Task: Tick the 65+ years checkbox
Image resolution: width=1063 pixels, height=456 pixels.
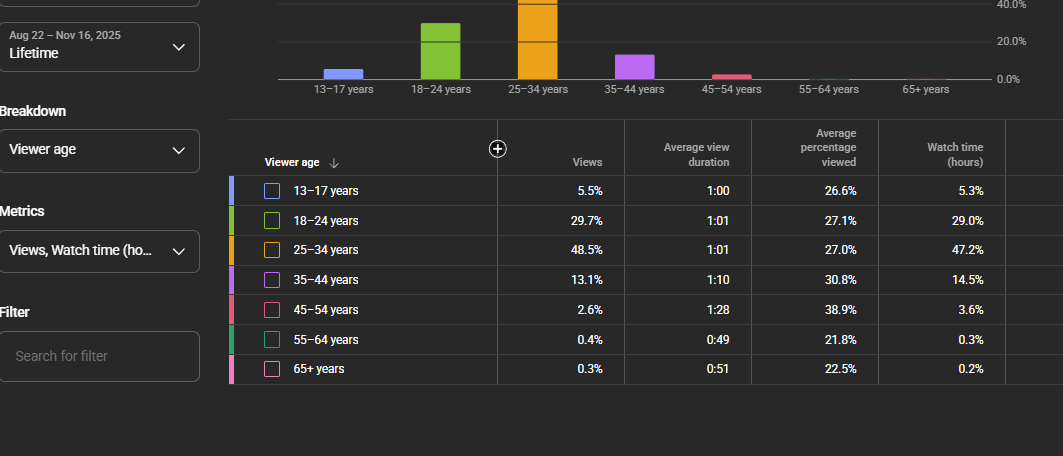Action: click(272, 369)
